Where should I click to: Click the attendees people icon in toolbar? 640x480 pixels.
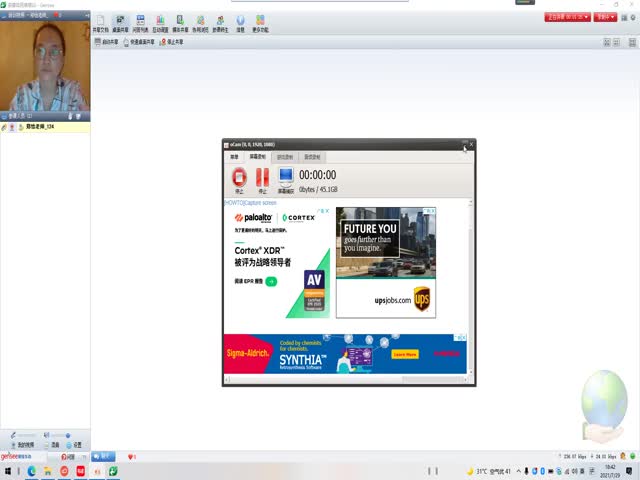[x=220, y=24]
